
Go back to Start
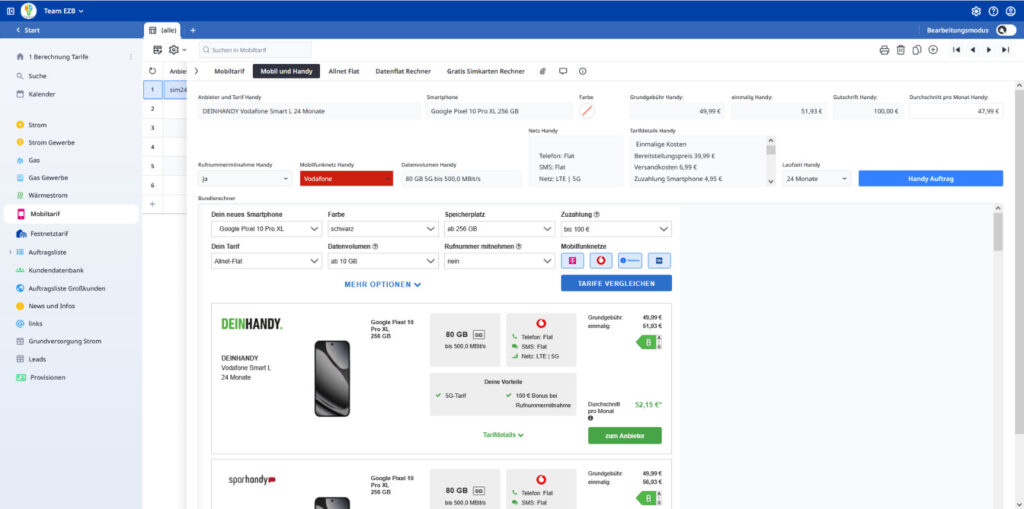(27, 30)
